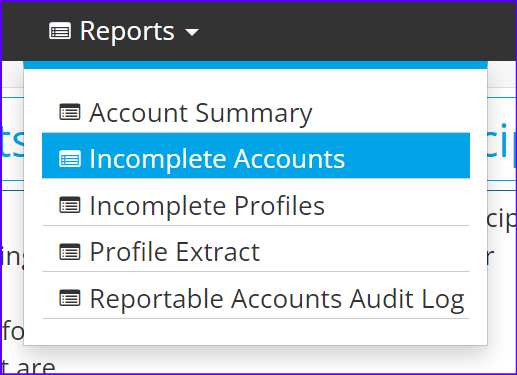Click blank highlighted area right of Incomplete Accounts
517x375 pixels.
click(407, 155)
